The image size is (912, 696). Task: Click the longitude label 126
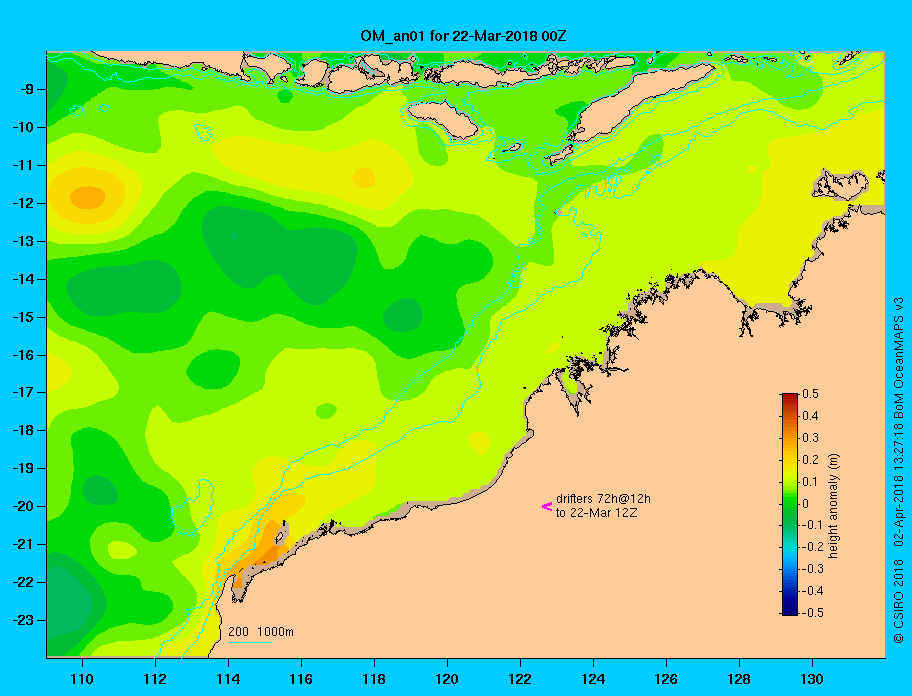tap(666, 679)
